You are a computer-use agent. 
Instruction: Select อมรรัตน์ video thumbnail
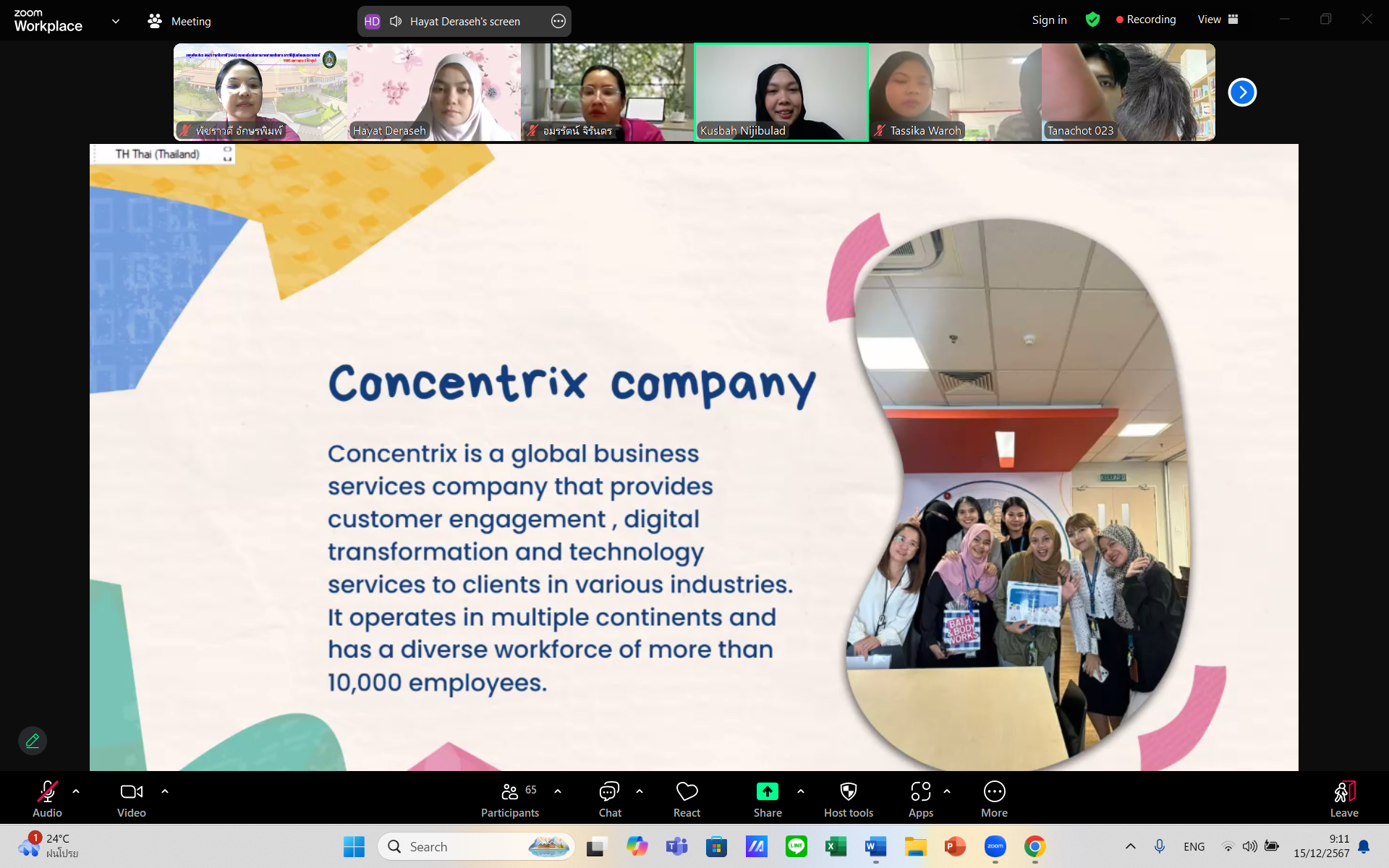pyautogui.click(x=608, y=92)
